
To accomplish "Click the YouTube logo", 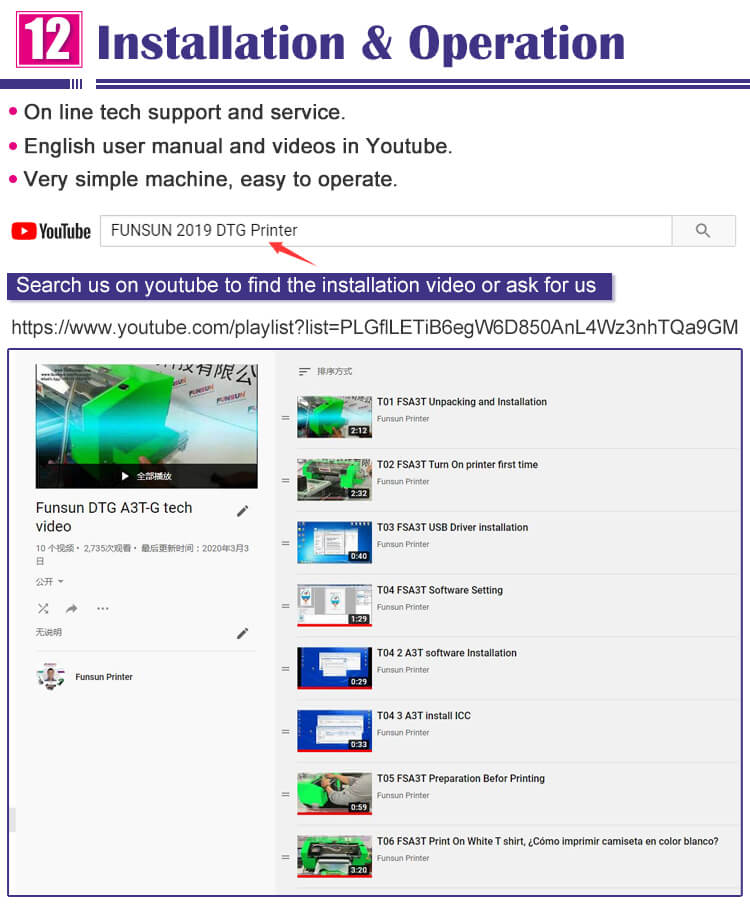I will pos(51,231).
